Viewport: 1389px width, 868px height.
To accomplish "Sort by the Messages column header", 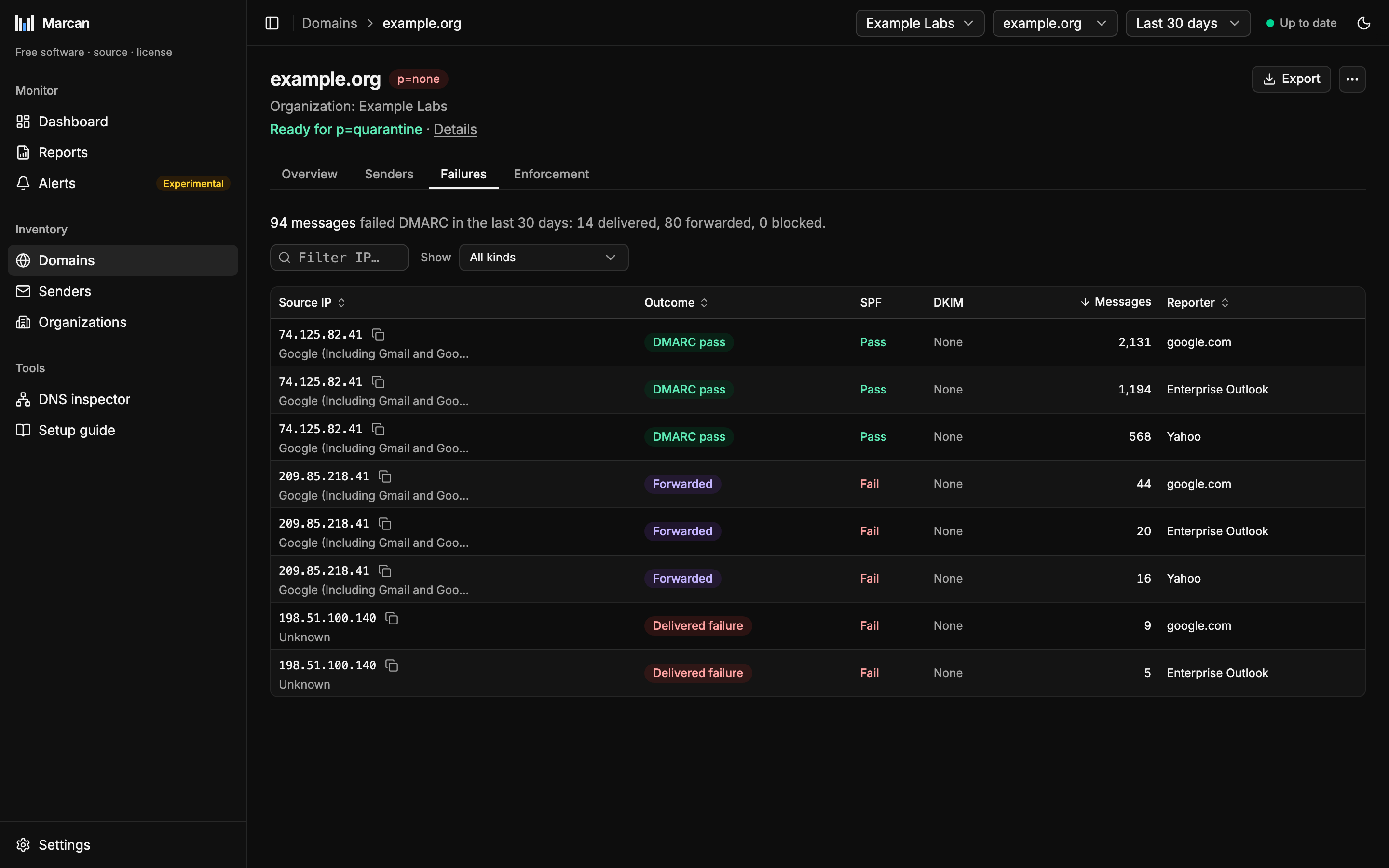I will tap(1115, 302).
